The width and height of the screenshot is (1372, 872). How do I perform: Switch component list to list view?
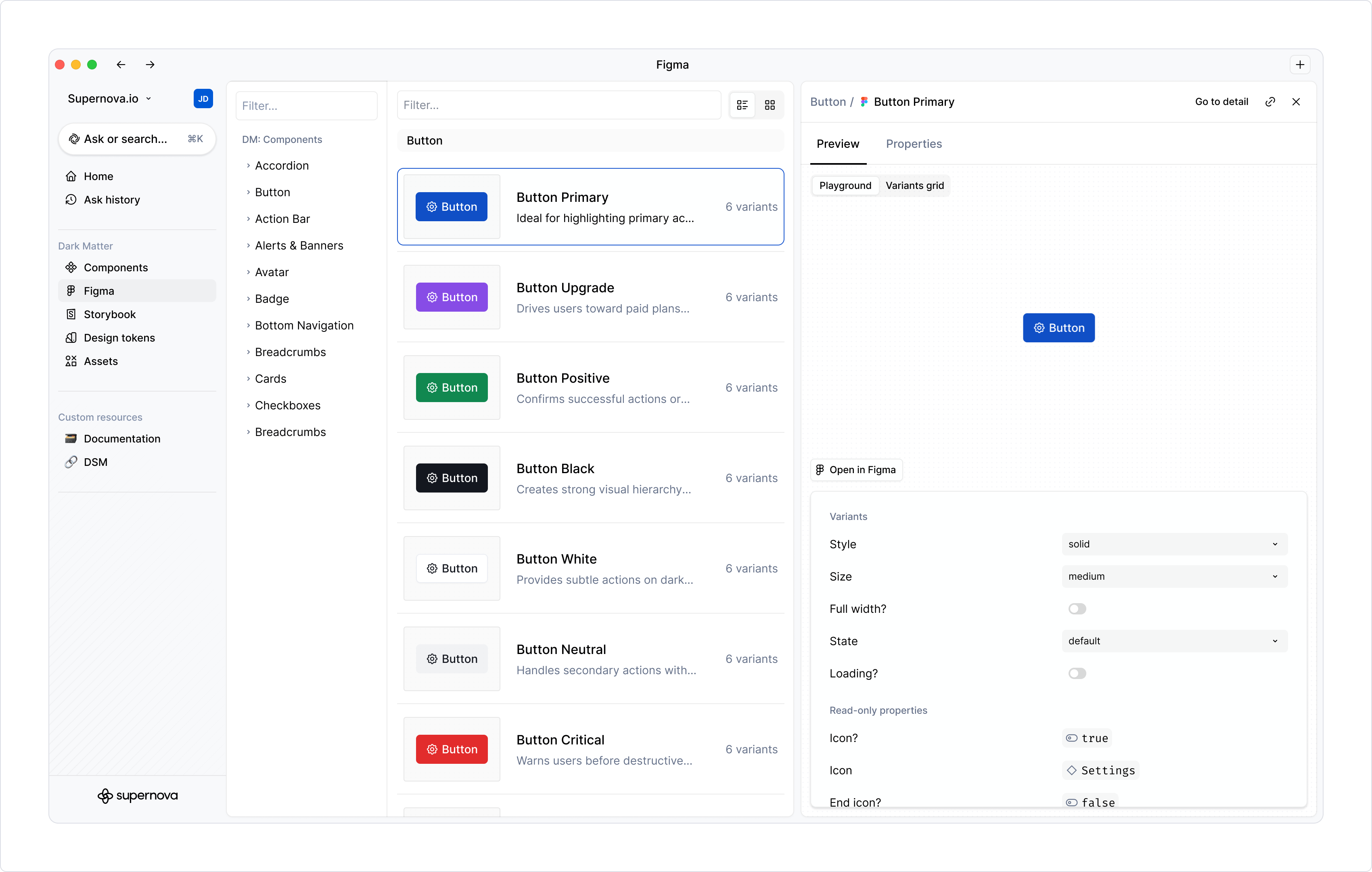click(x=742, y=105)
